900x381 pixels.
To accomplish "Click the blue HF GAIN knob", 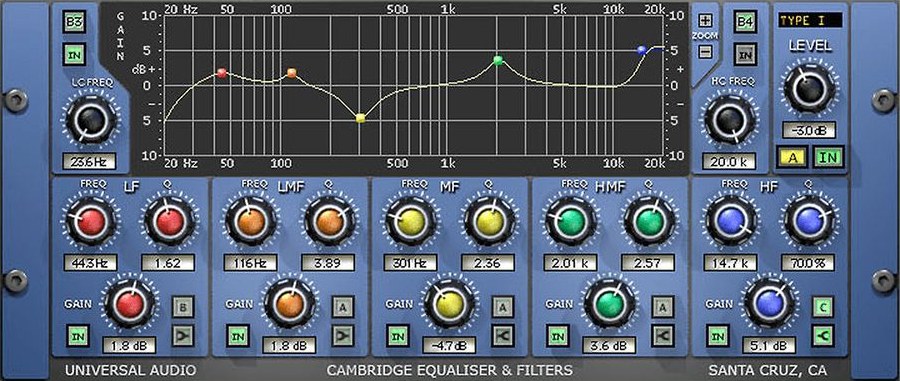I will click(x=770, y=304).
